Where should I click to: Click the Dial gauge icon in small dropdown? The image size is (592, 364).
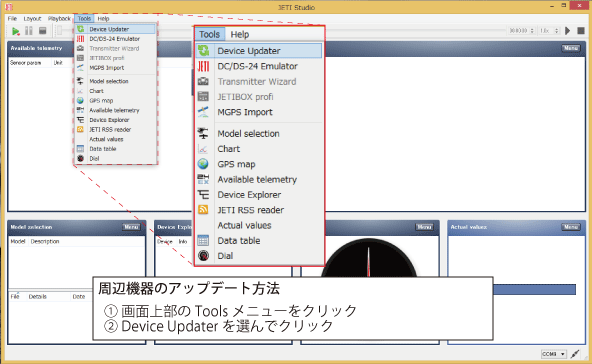(x=80, y=159)
